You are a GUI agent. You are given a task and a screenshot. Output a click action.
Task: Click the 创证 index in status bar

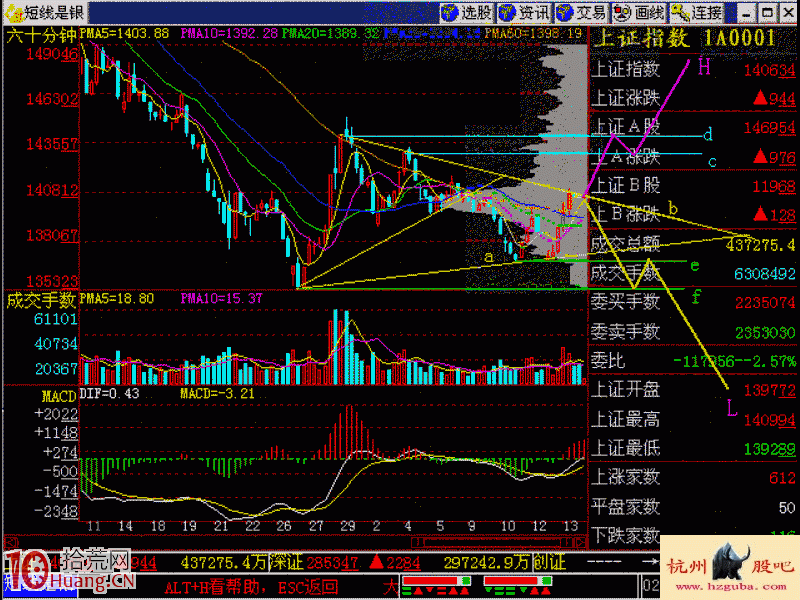pos(549,562)
